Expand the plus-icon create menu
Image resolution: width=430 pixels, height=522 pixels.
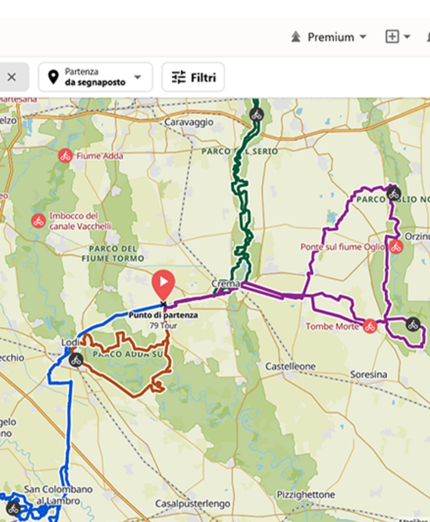[x=398, y=37]
